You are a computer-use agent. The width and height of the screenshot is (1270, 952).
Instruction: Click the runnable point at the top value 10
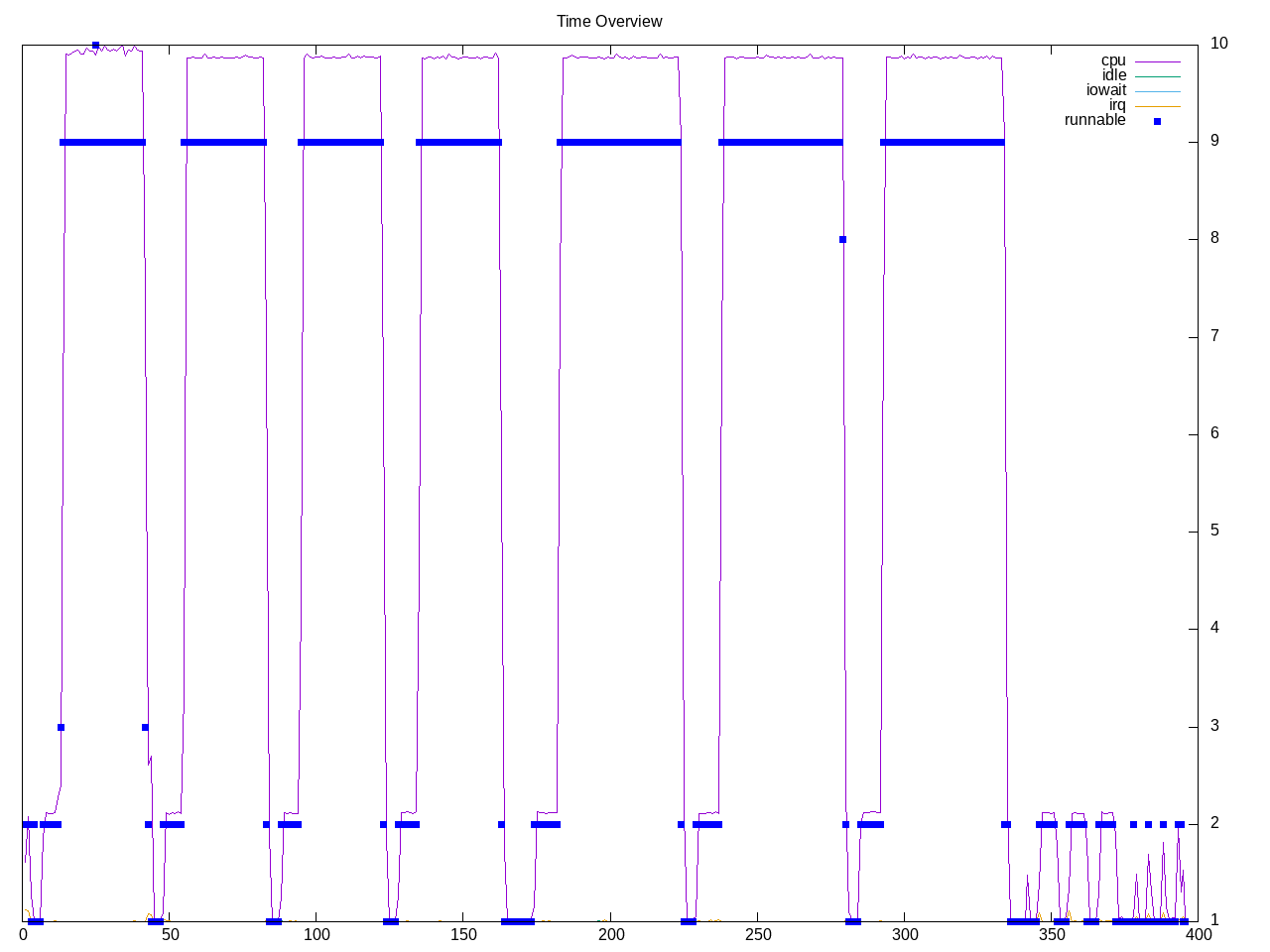95,45
